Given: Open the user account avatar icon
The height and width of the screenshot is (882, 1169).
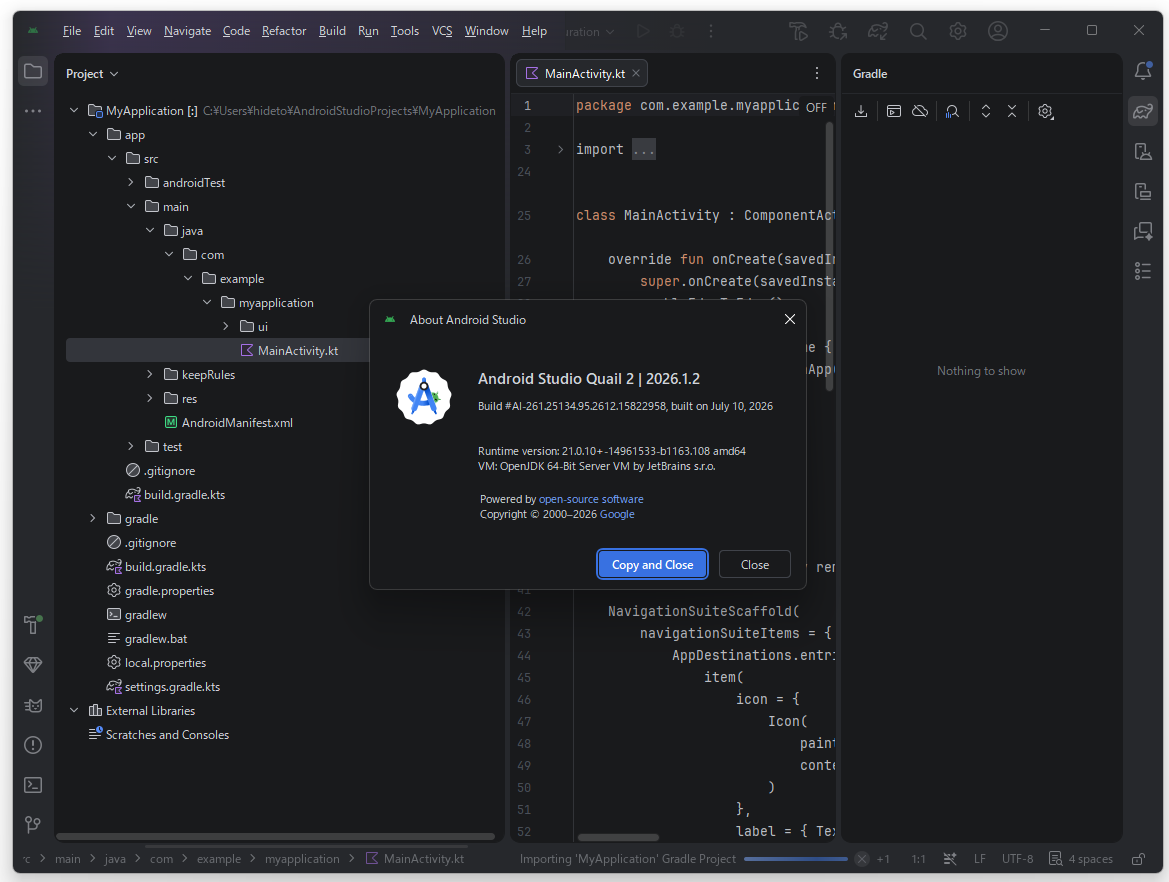Looking at the screenshot, I should (x=998, y=31).
